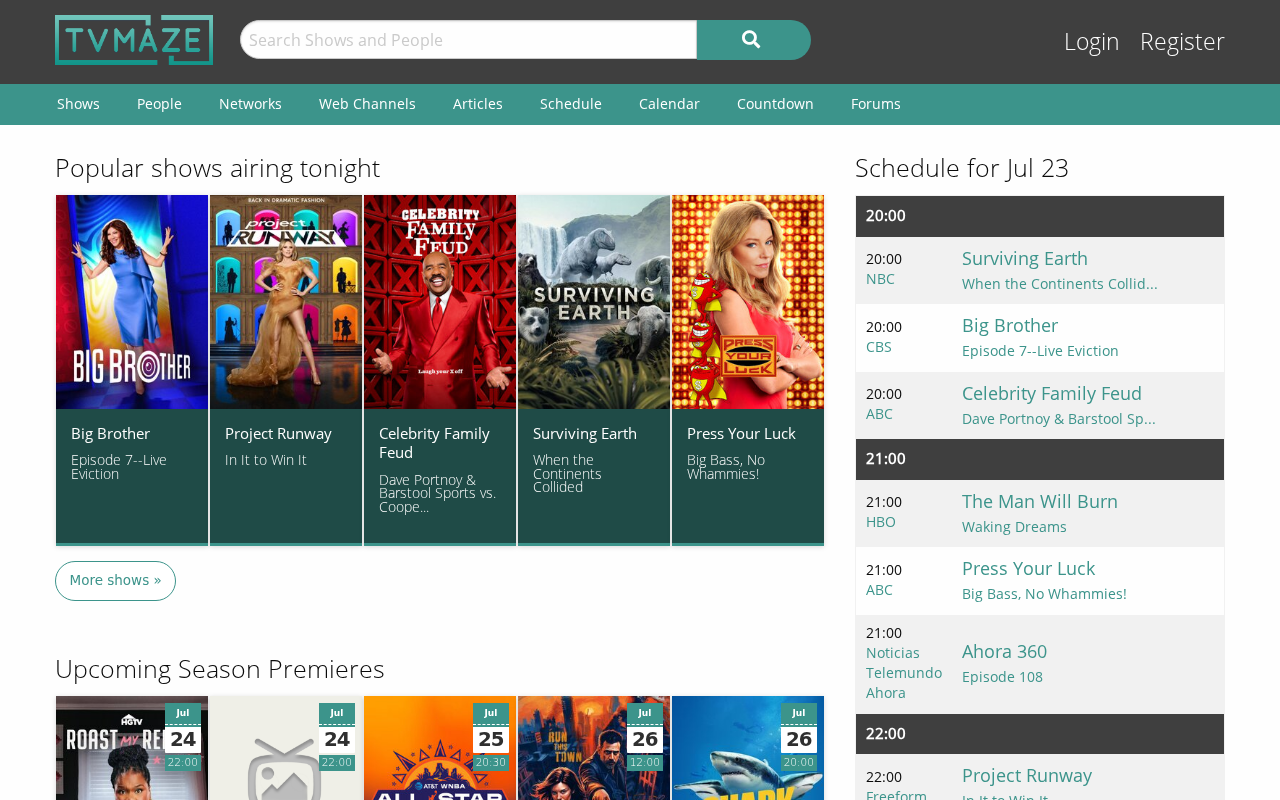Open the Forums menu item

876,104
